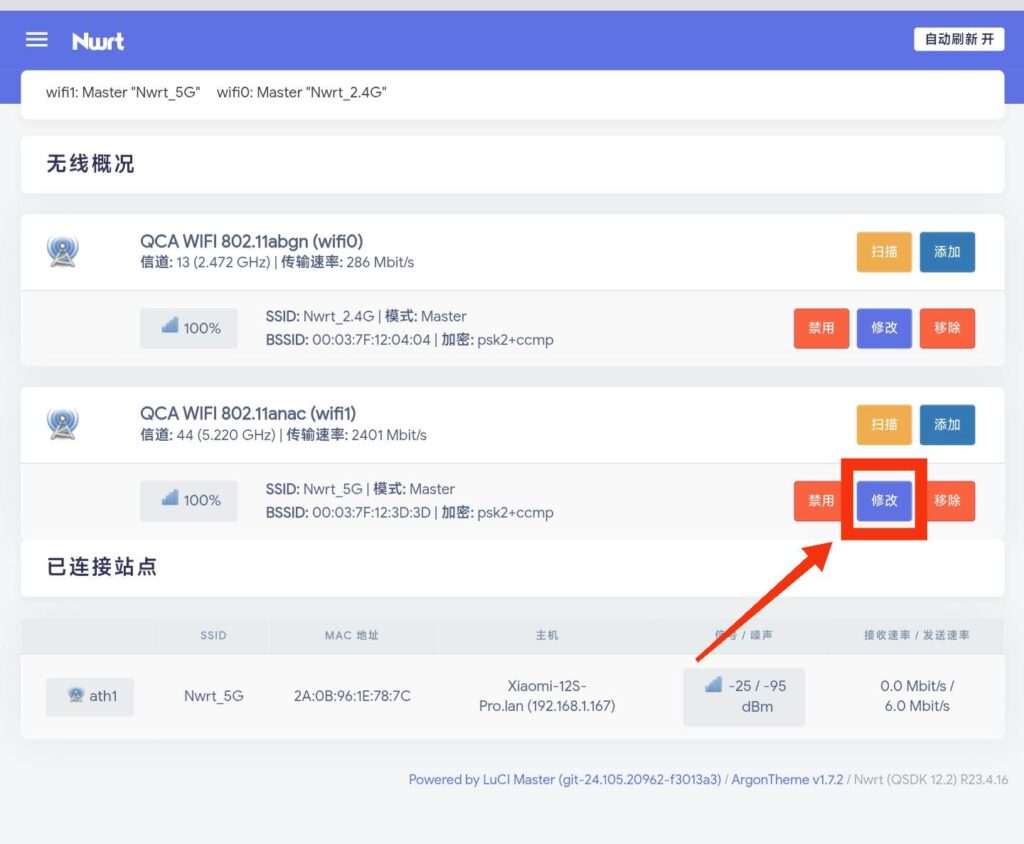Viewport: 1024px width, 844px height.
Task: Remove the Nwrt_2.4G network
Action: click(947, 328)
